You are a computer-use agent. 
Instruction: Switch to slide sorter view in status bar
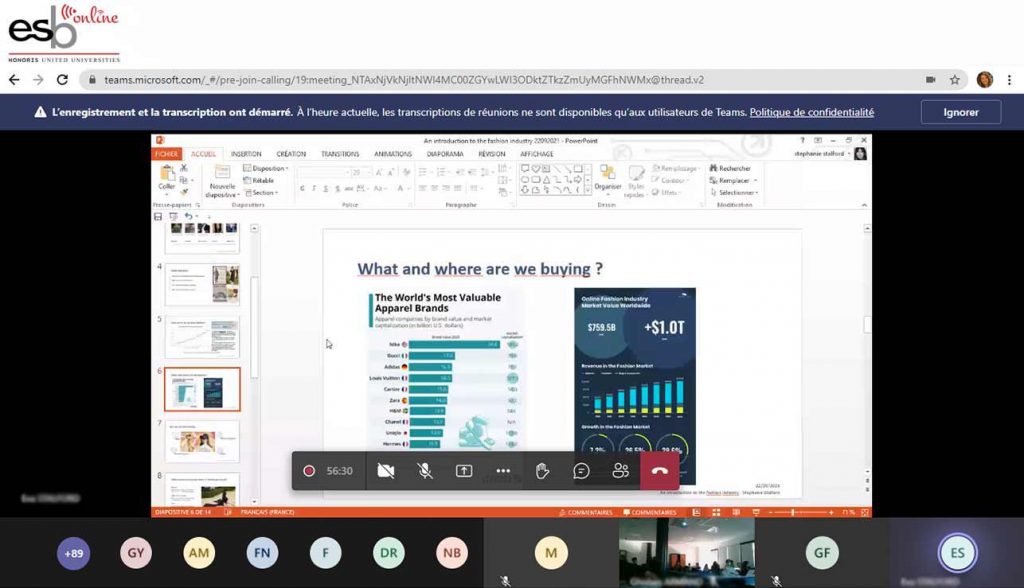(716, 513)
